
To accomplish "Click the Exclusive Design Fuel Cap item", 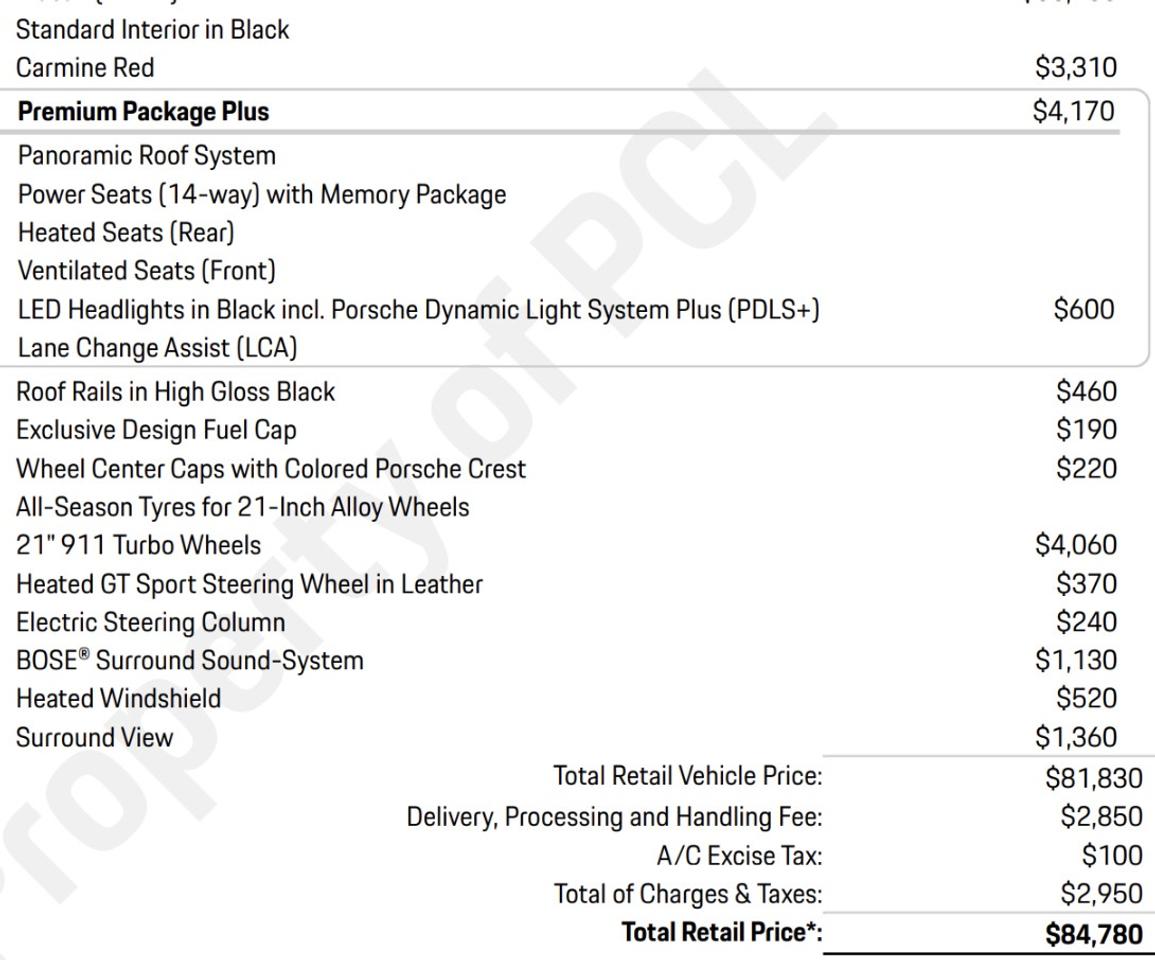I will [156, 430].
